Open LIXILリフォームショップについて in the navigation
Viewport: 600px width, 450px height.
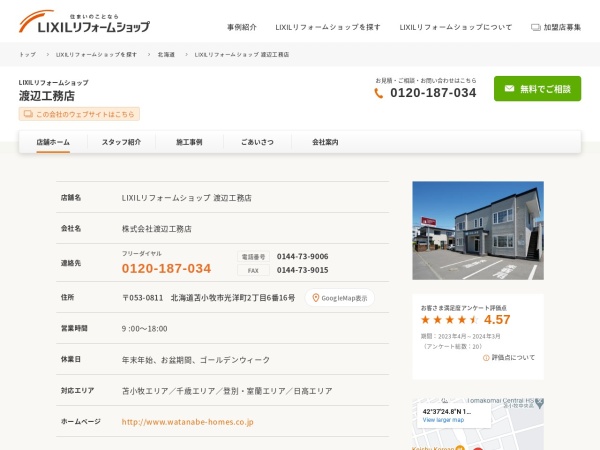455,27
